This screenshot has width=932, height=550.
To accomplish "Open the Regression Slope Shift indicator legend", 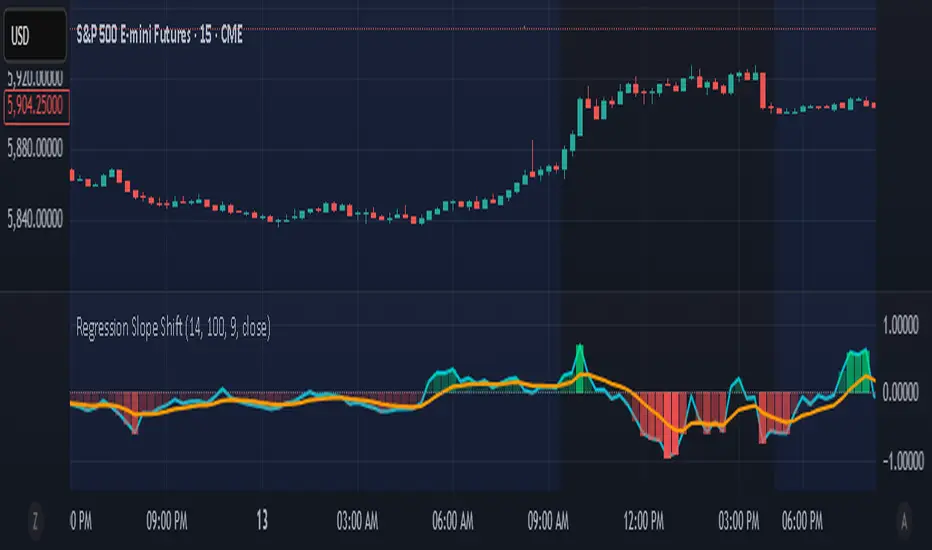I will 173,325.
